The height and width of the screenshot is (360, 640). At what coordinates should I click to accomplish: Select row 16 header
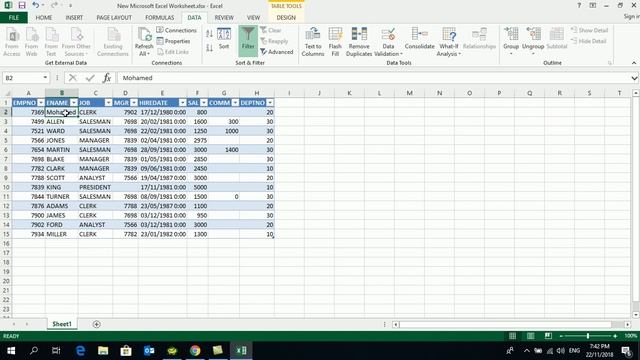tap(6, 244)
